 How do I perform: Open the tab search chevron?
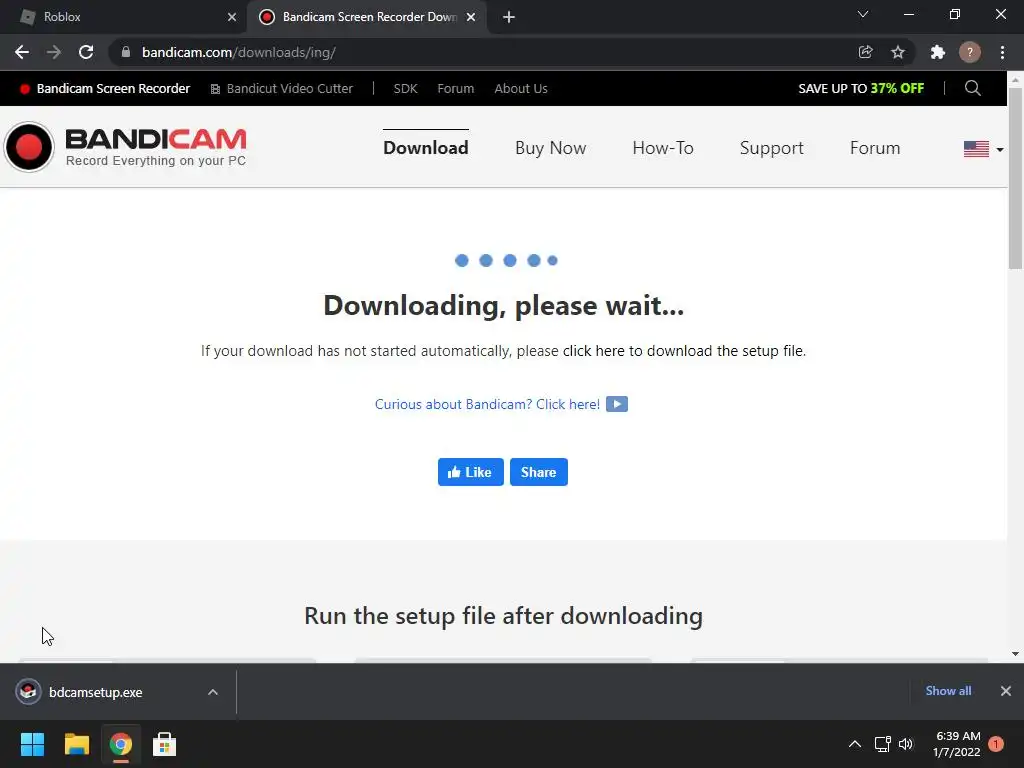(x=863, y=14)
